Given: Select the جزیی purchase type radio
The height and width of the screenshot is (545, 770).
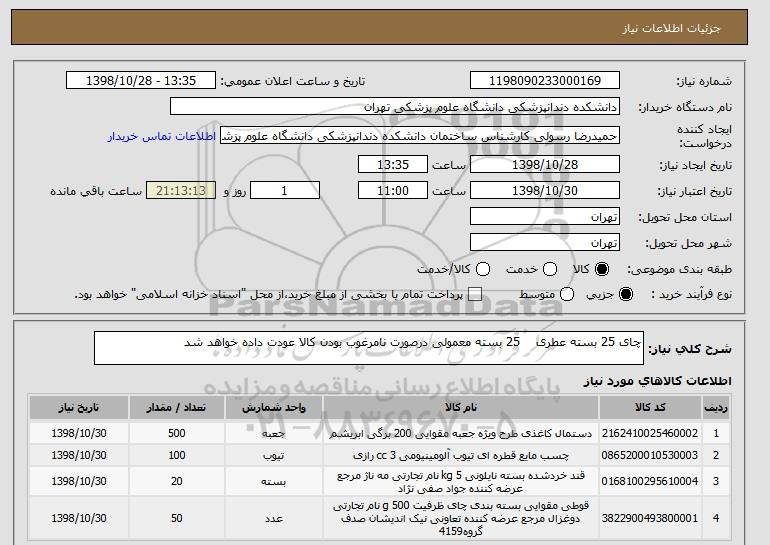Looking at the screenshot, I should tap(626, 295).
